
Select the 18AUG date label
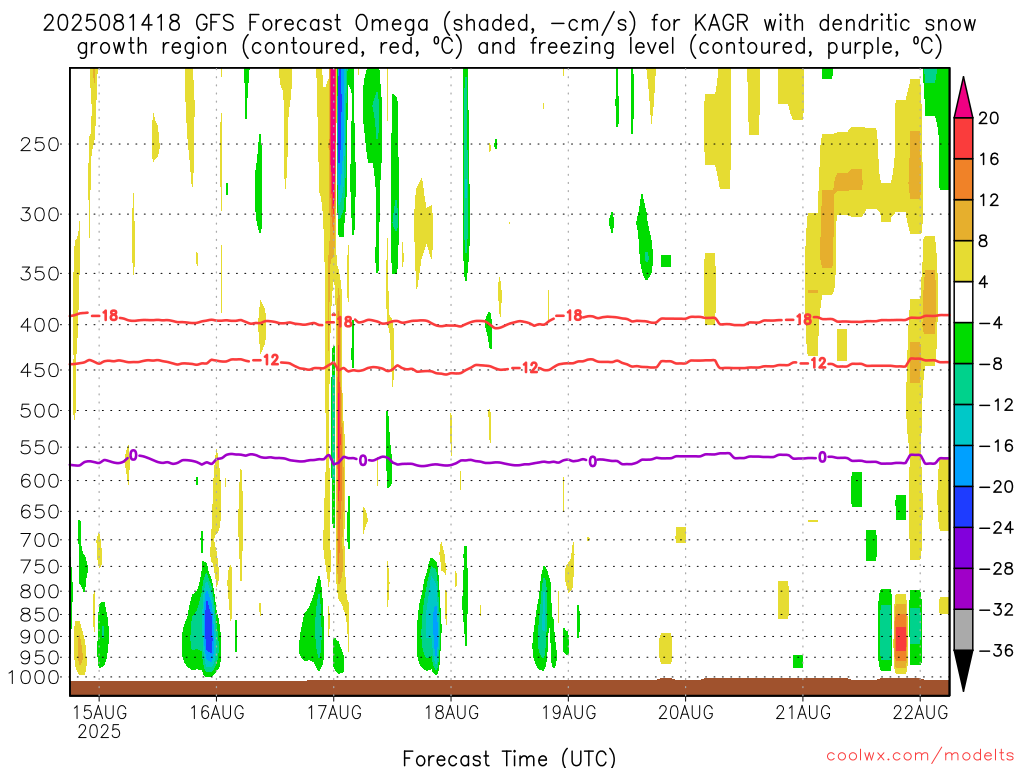[451, 712]
